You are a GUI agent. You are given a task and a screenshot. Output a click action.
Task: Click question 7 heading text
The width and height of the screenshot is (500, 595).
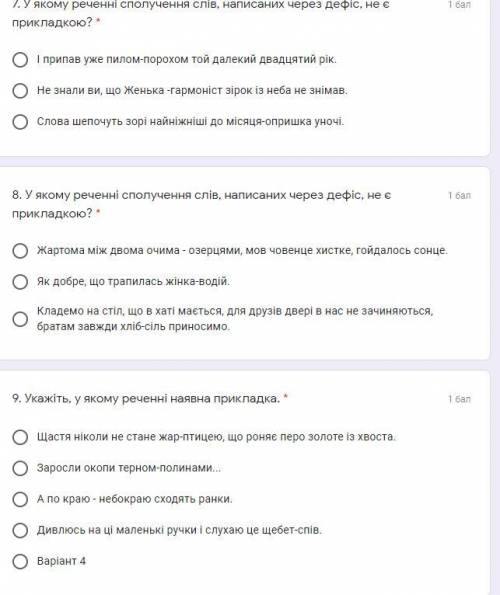[x=201, y=14]
